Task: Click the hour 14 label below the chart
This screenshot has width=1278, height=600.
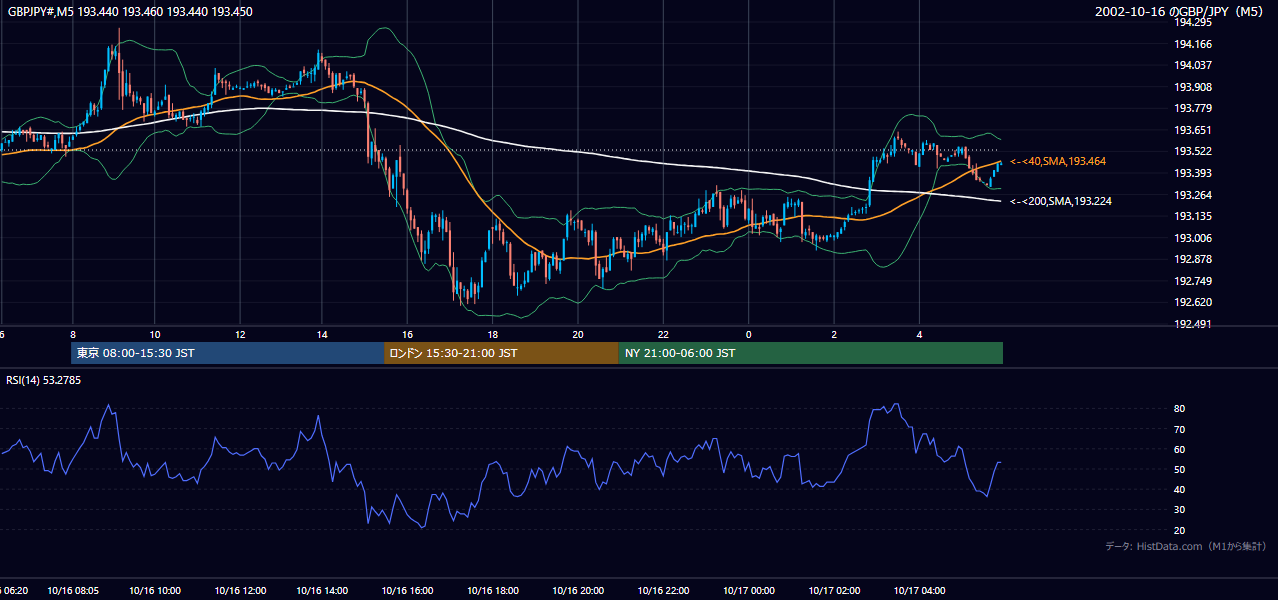Action: click(323, 334)
